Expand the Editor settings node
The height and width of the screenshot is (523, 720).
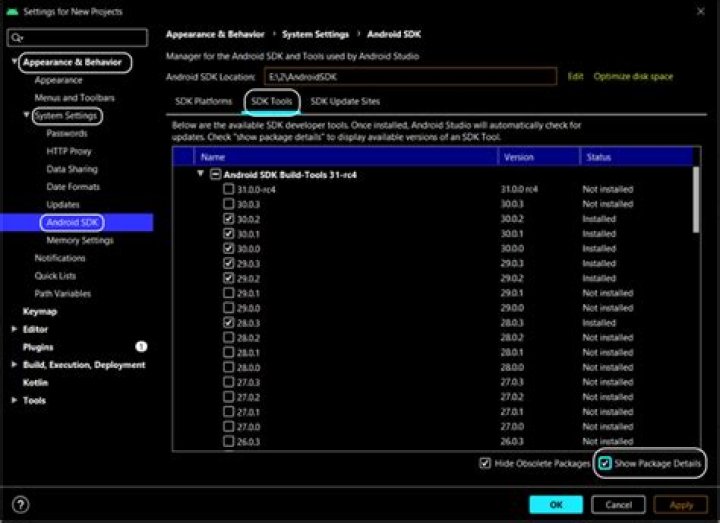tap(14, 329)
